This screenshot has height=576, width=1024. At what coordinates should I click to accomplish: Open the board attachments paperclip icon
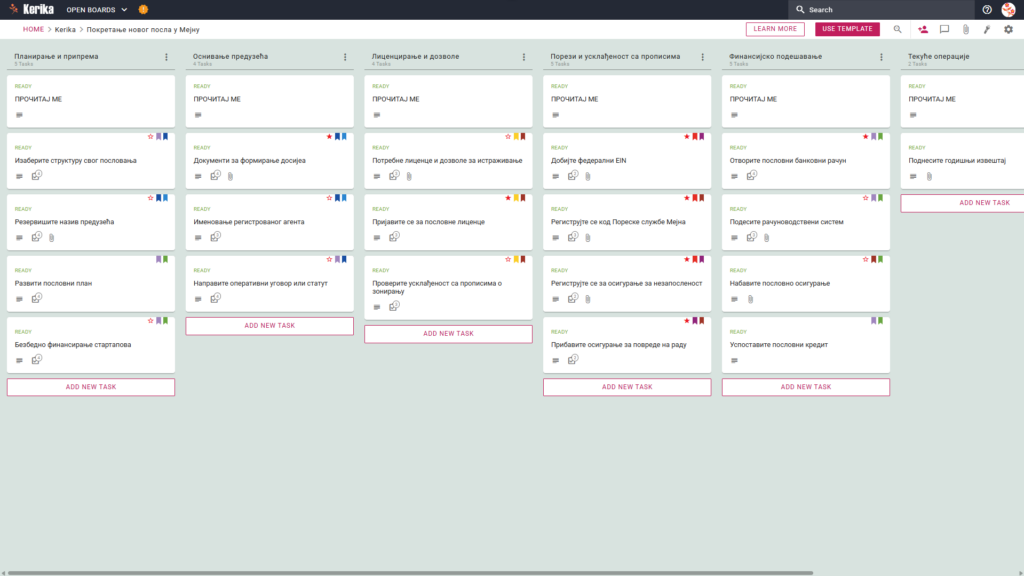click(x=966, y=29)
